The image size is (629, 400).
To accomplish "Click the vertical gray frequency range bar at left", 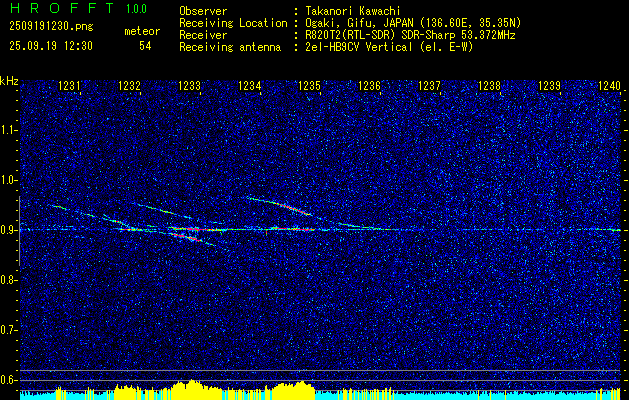I will tap(19, 231).
